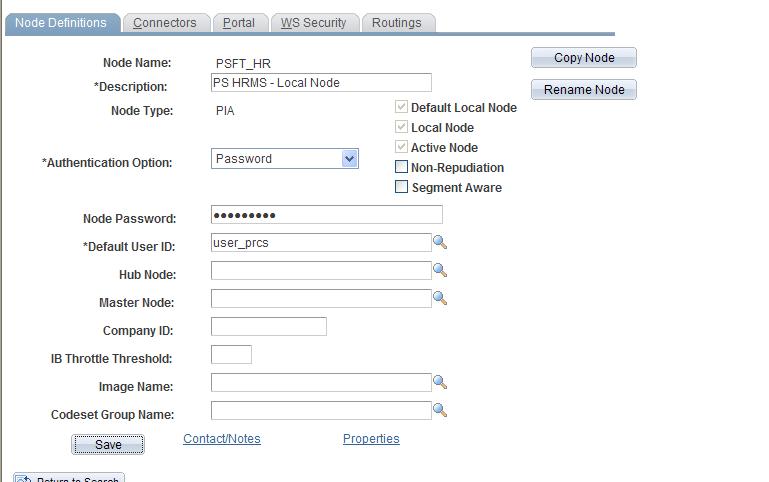The height and width of the screenshot is (482, 769).
Task: Toggle the Segment Aware checkbox
Action: pos(402,188)
